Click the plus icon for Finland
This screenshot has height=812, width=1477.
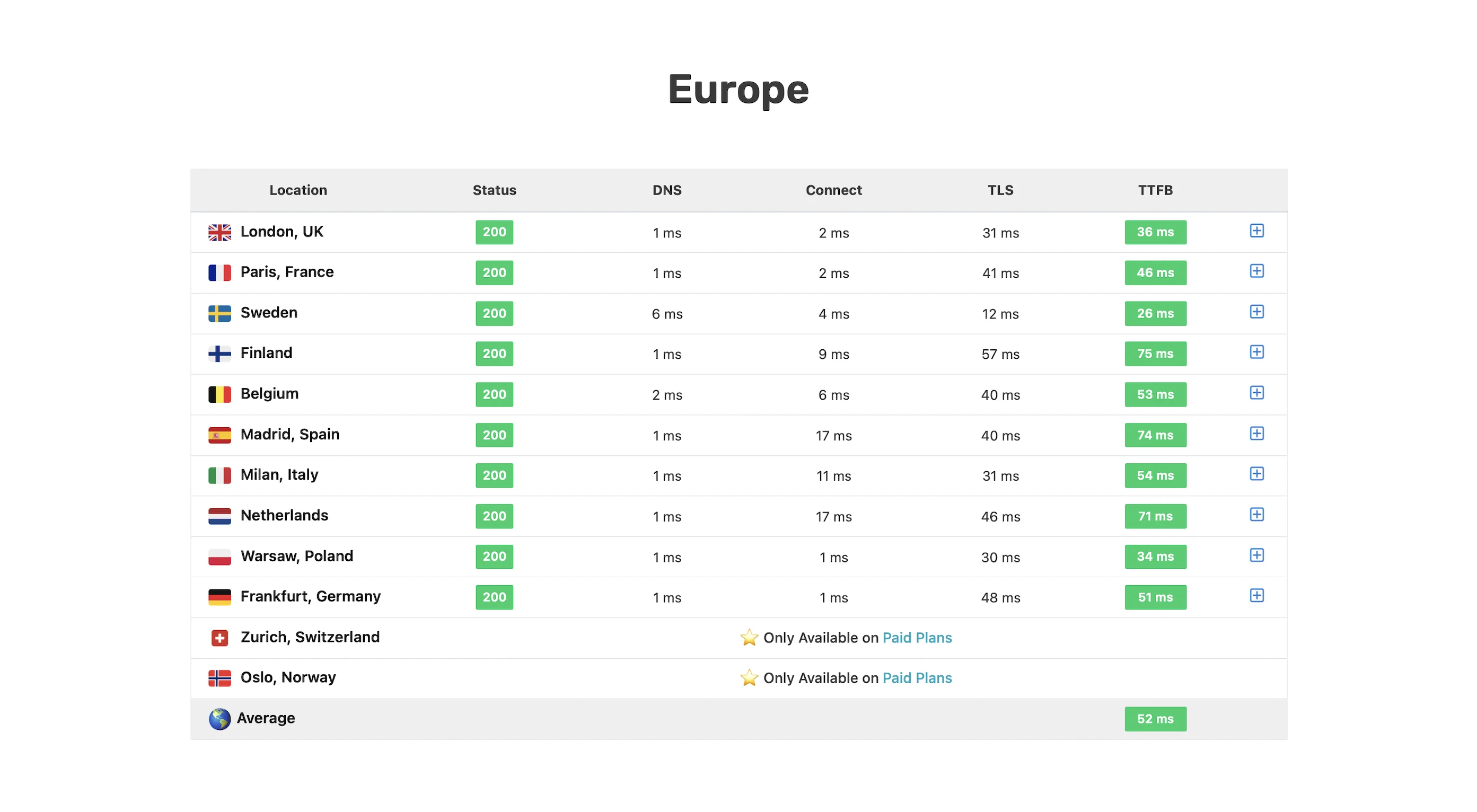coord(1256,352)
